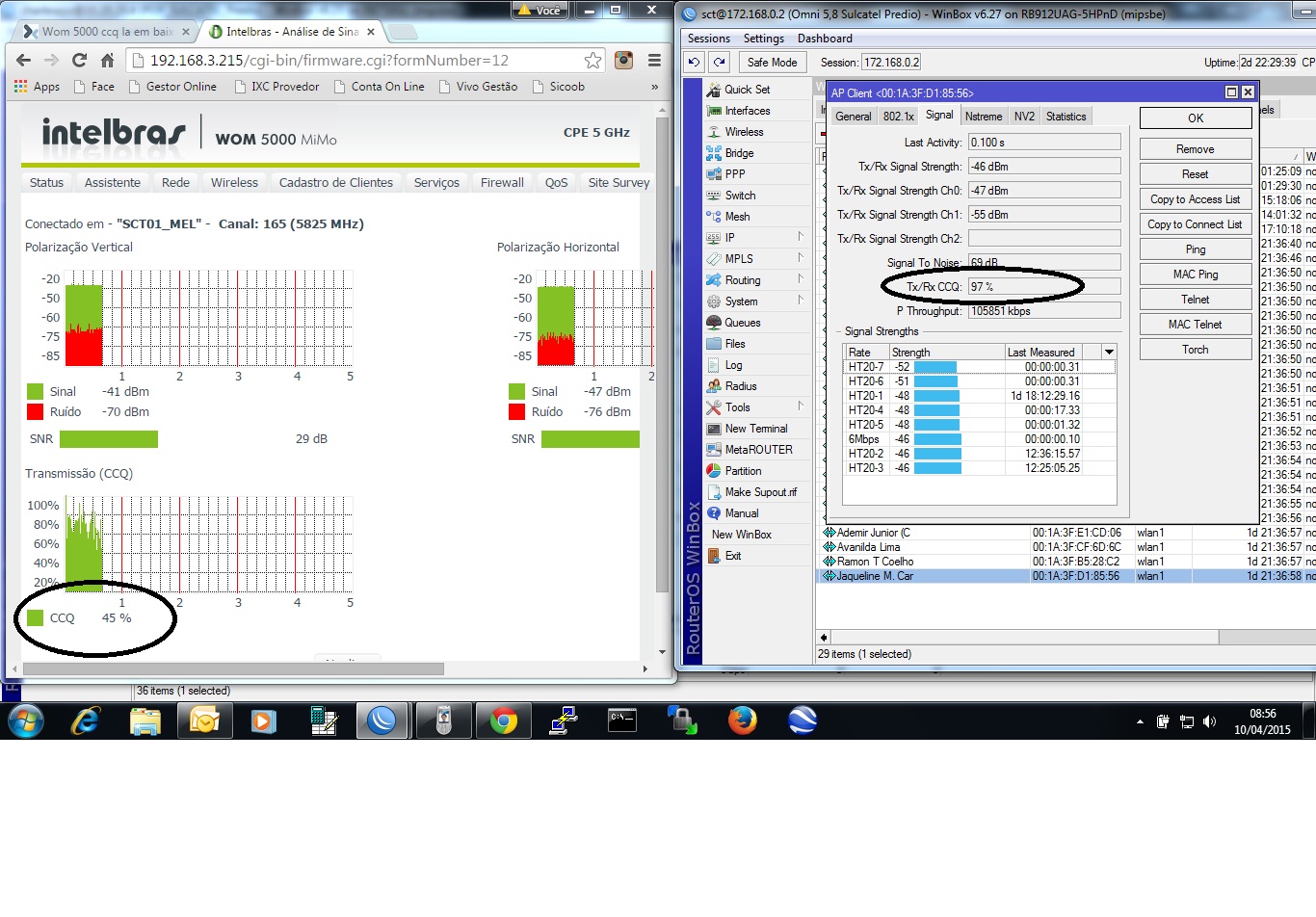Click the WinBox Redo toolbar icon

719,63
